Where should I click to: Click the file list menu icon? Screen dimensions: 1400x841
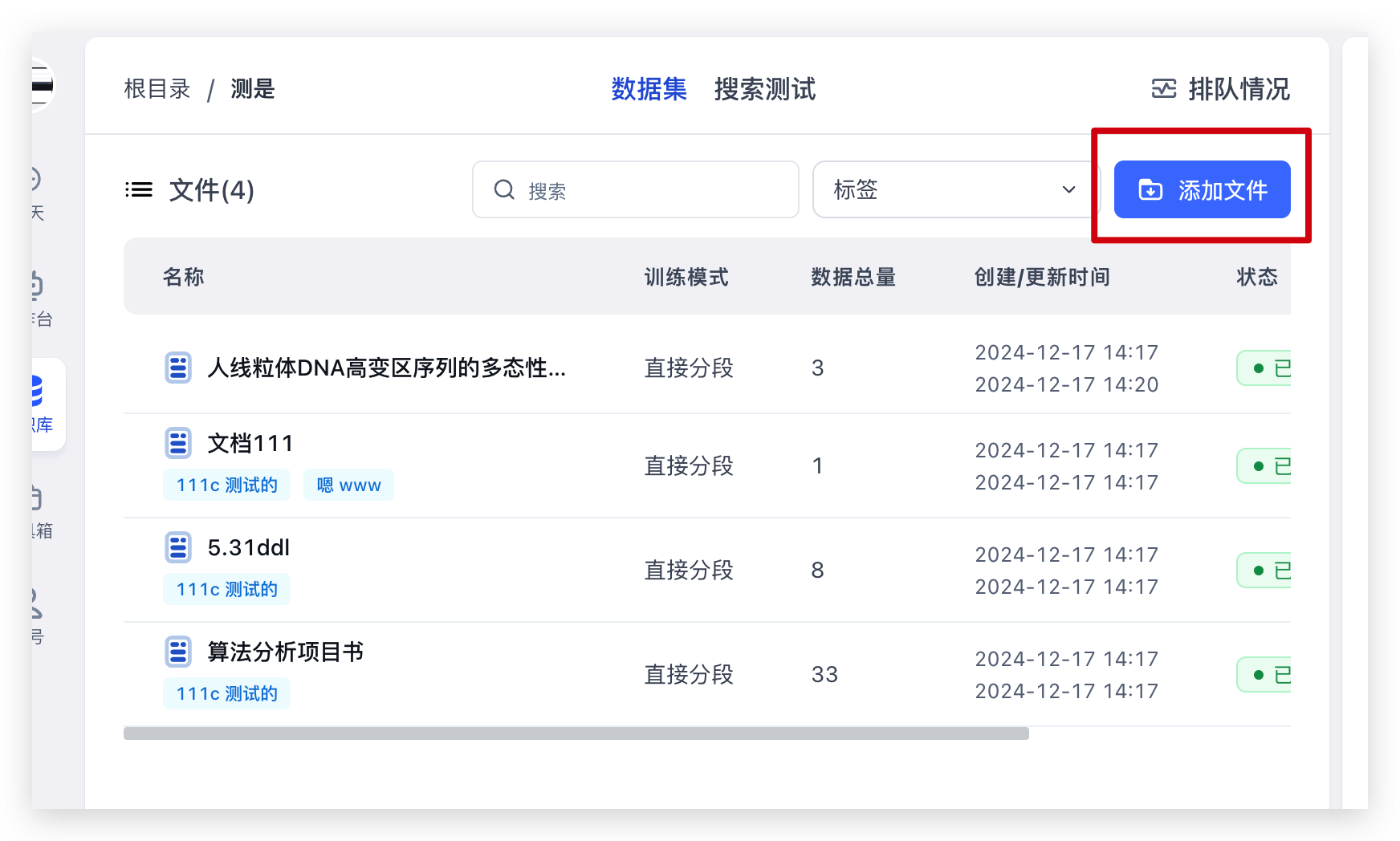click(139, 190)
